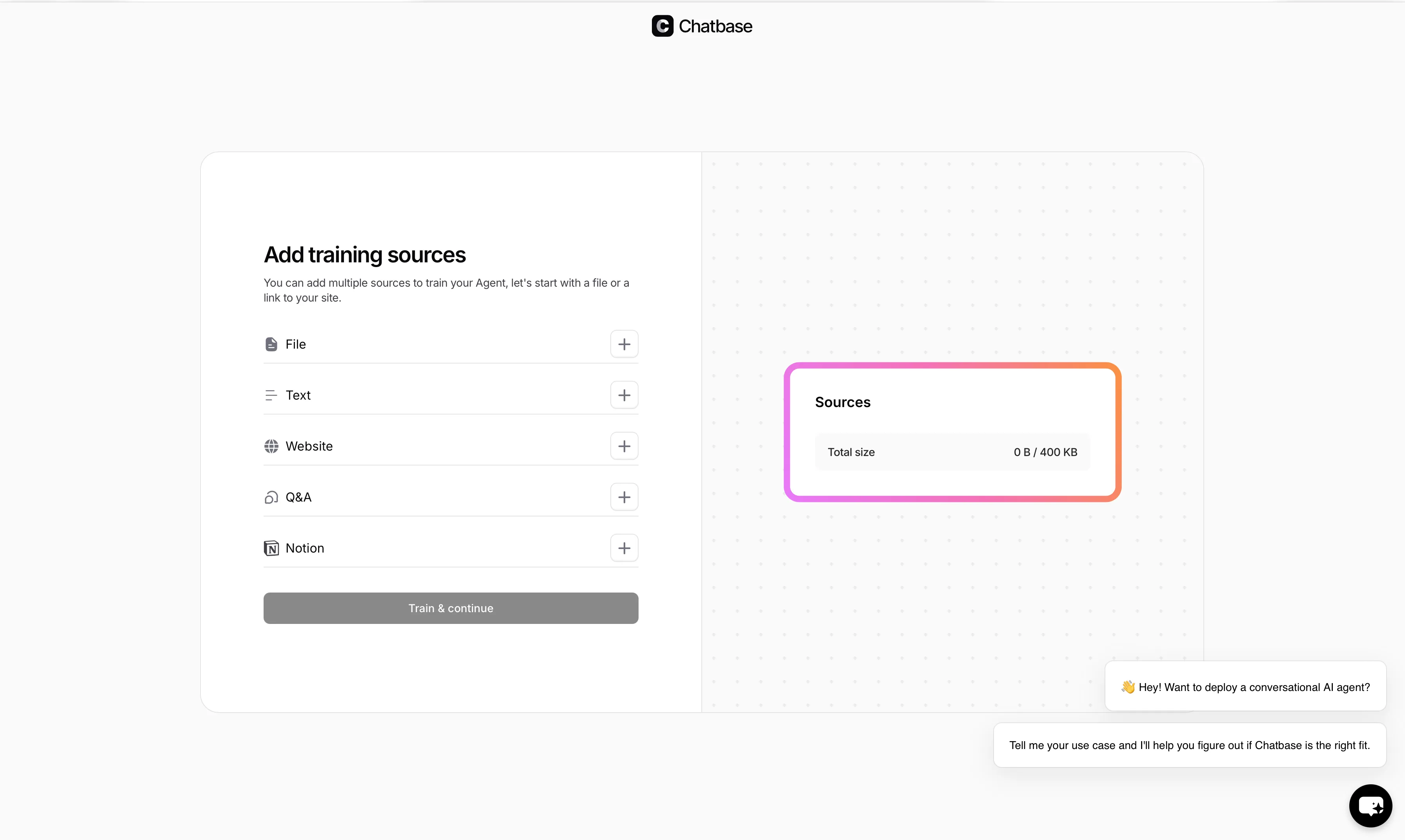1405x840 pixels.
Task: Click the 'You can add multiple sources' description
Action: coord(447,290)
